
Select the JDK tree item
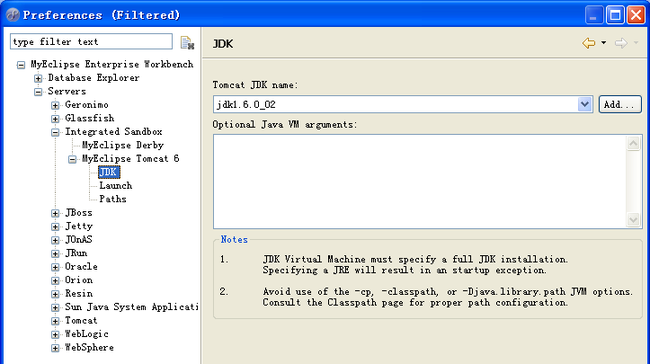point(109,172)
